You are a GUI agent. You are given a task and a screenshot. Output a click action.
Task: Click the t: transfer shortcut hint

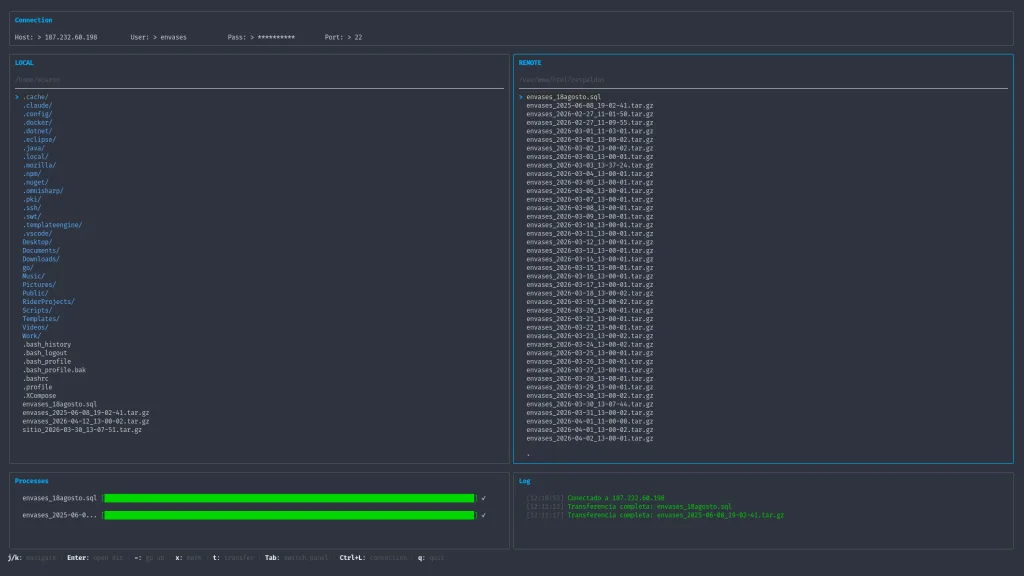[233, 558]
